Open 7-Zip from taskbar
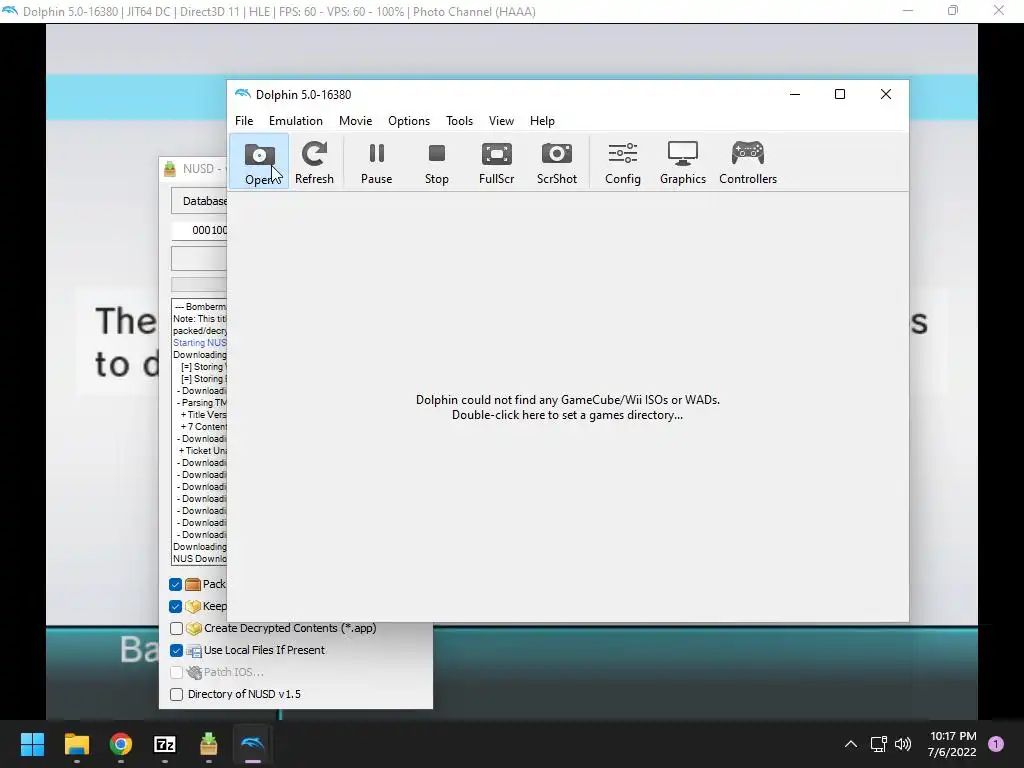1024x768 pixels. [x=165, y=744]
